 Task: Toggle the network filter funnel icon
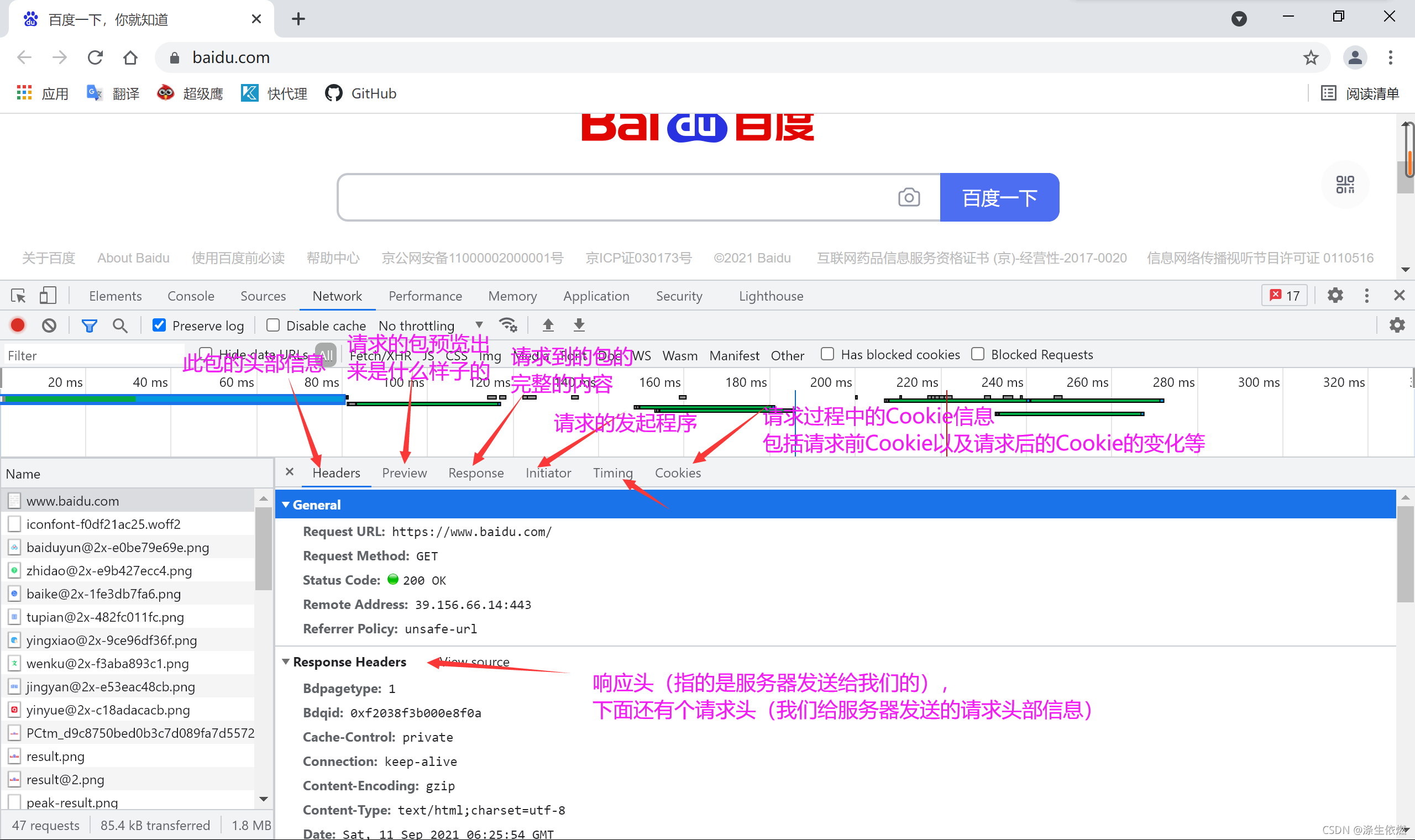coord(89,326)
